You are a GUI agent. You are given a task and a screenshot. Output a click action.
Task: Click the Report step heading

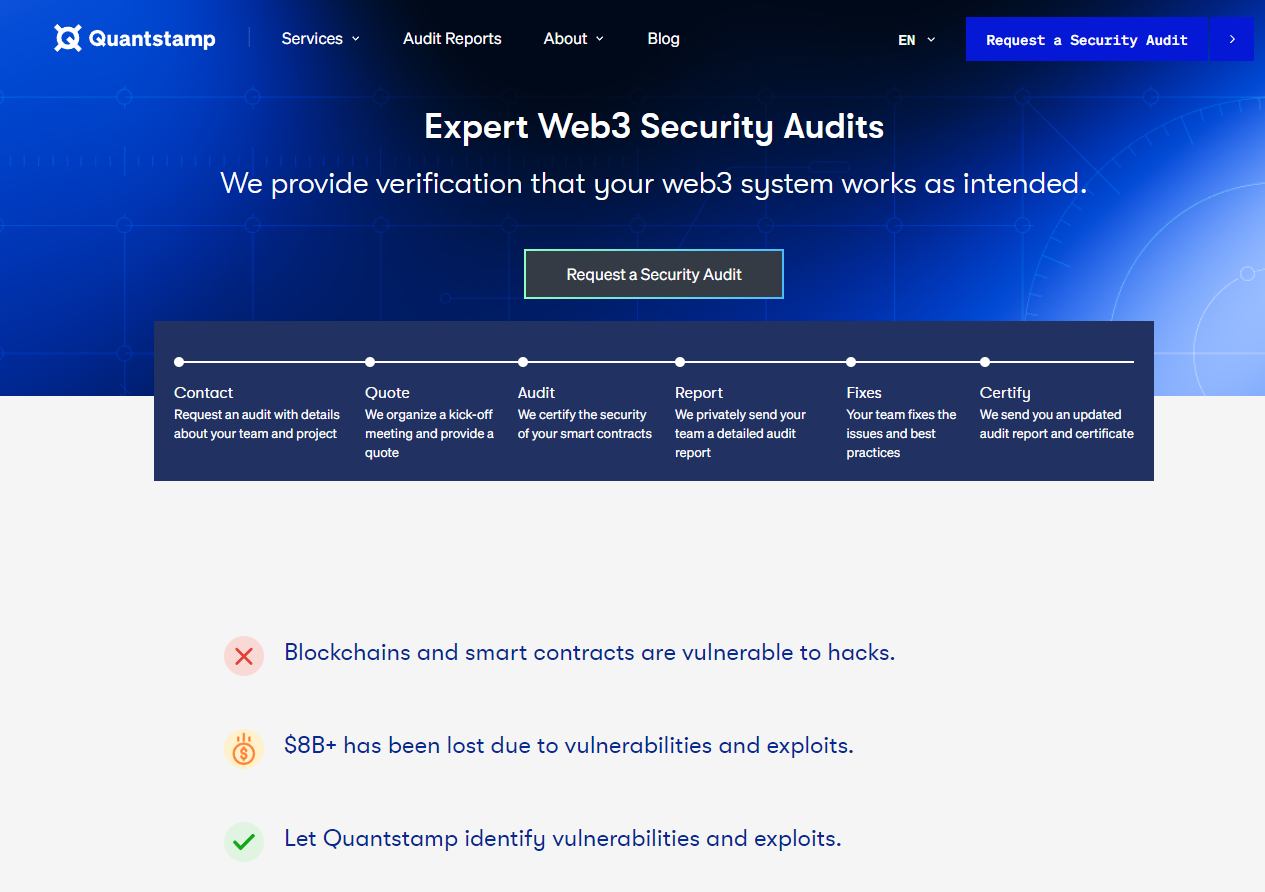click(x=699, y=393)
